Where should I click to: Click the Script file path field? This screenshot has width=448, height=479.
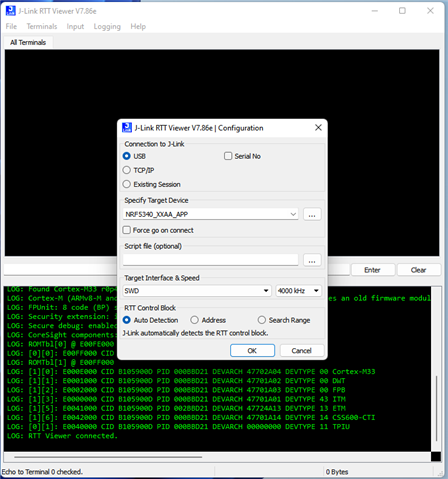click(x=210, y=260)
